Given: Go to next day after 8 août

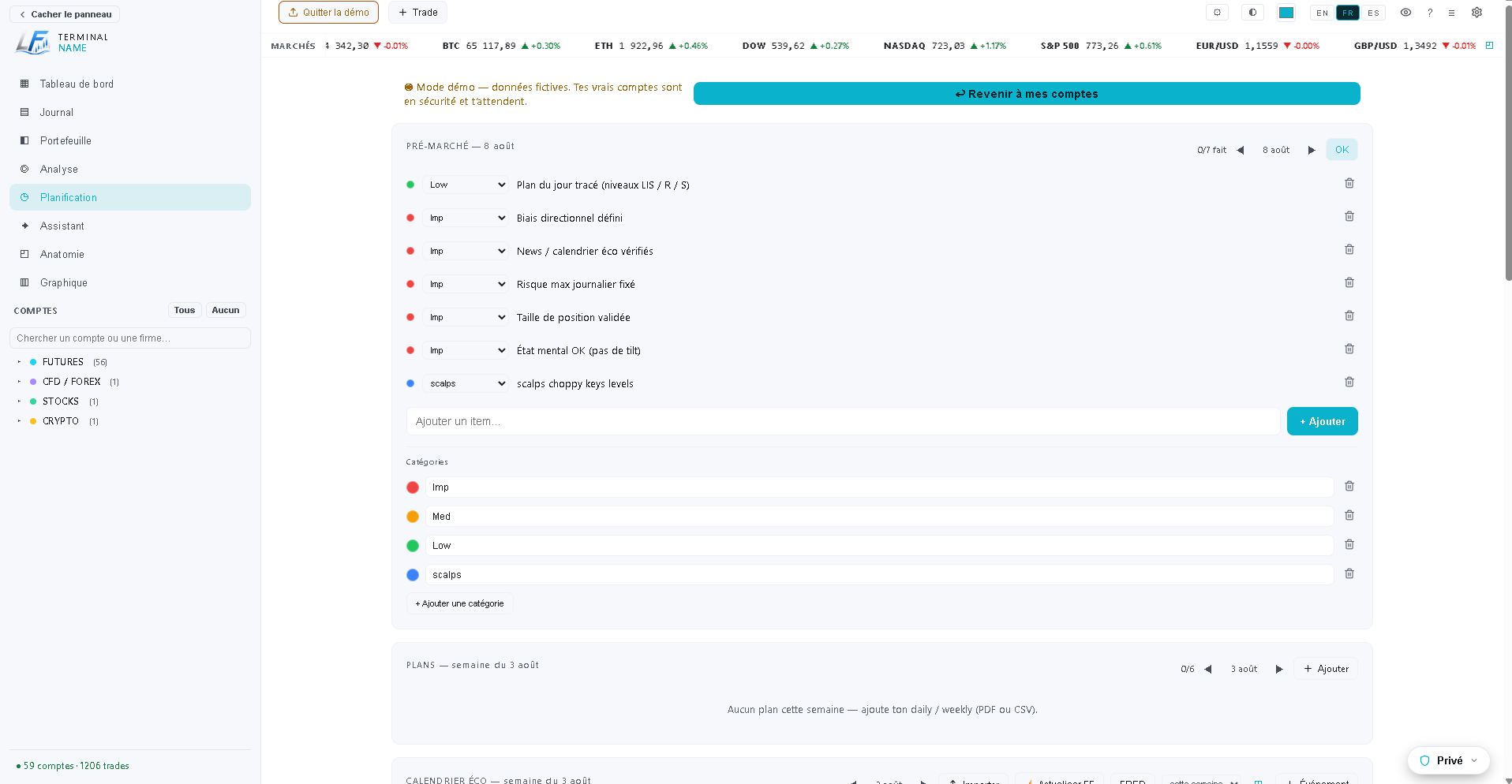Looking at the screenshot, I should [1312, 150].
